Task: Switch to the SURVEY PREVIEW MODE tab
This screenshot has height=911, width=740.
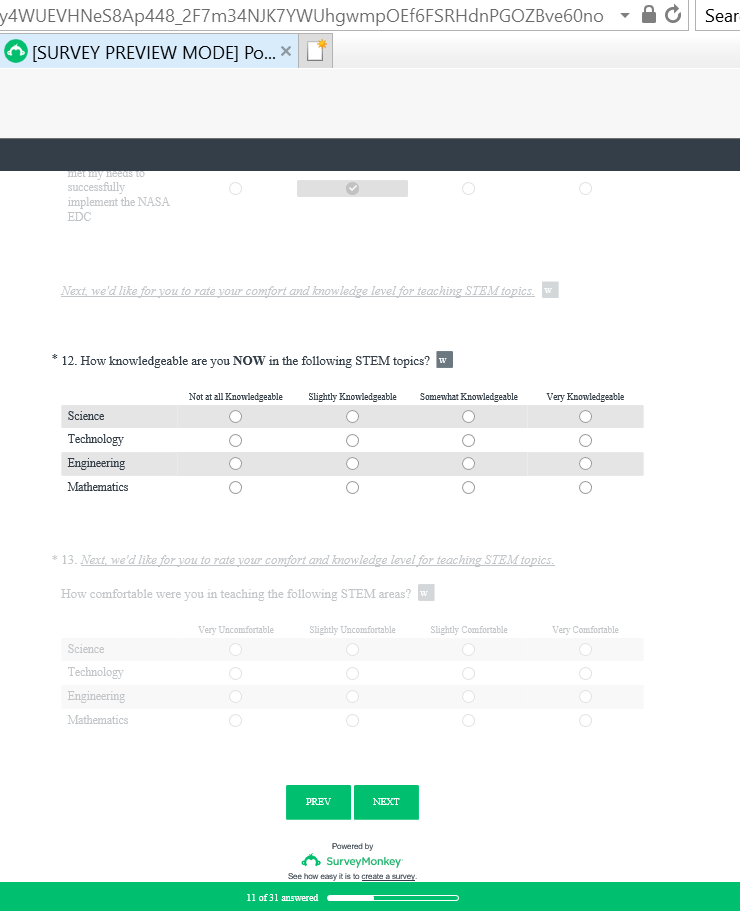Action: click(150, 52)
